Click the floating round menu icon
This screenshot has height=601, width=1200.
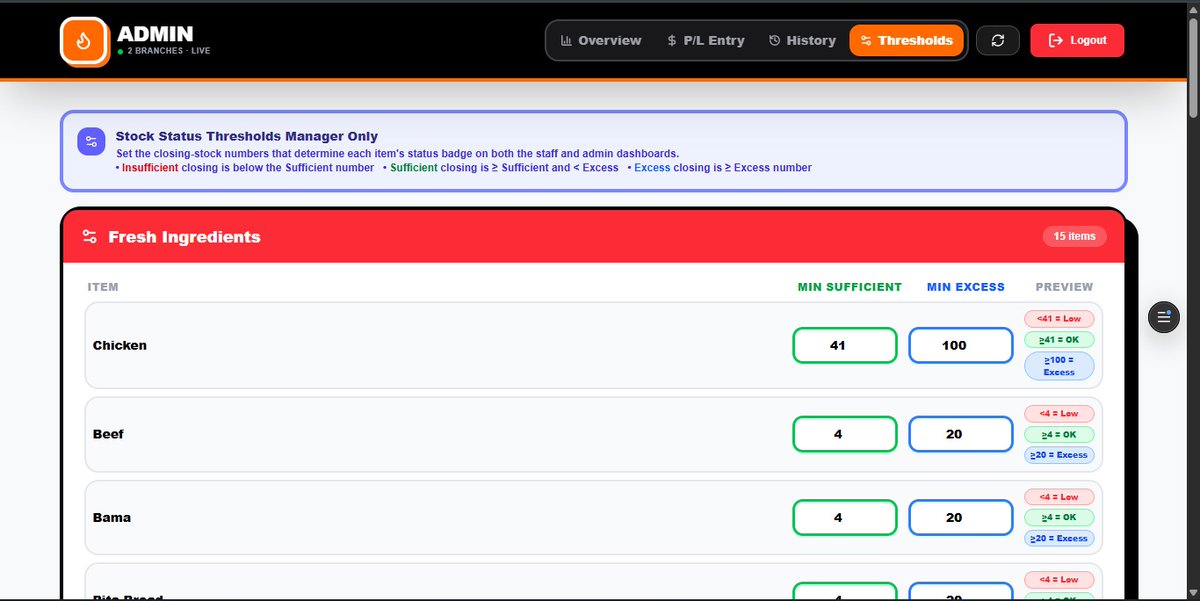pyautogui.click(x=1163, y=318)
